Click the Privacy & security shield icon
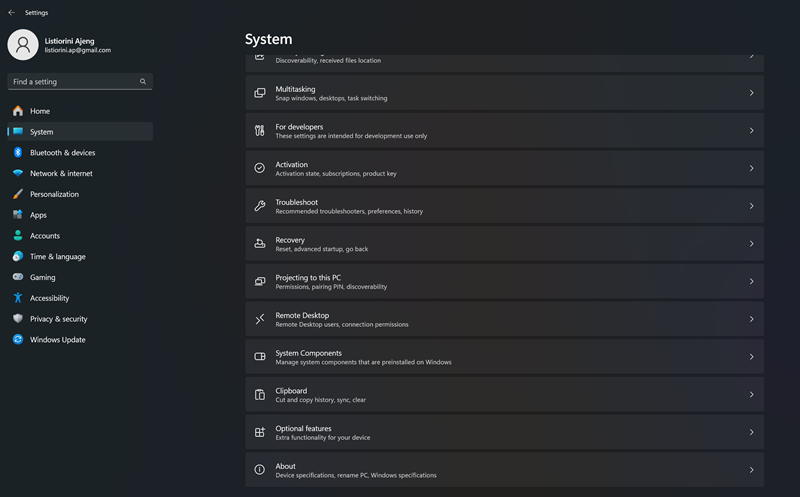This screenshot has width=800, height=497. click(18, 319)
